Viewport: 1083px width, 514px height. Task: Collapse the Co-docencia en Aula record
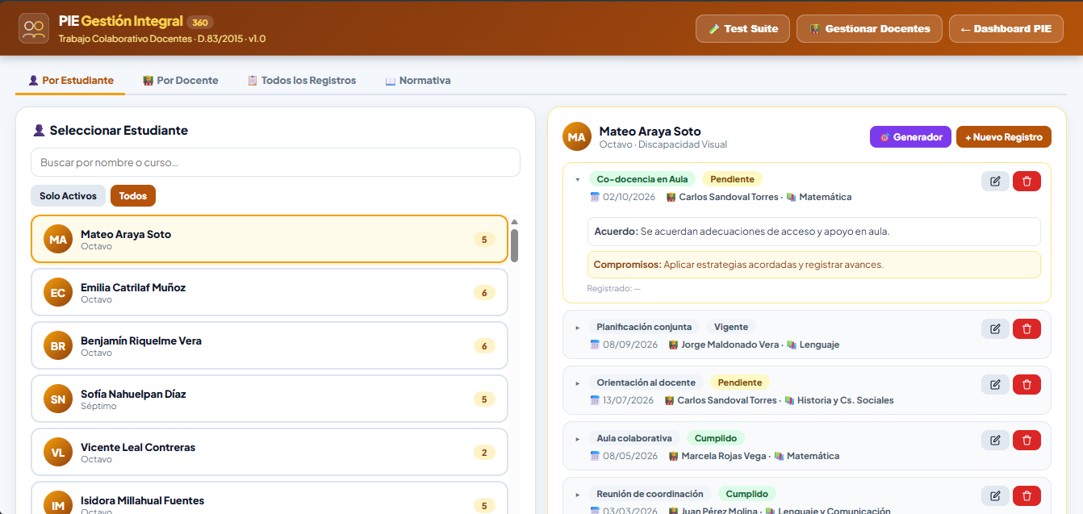[577, 180]
